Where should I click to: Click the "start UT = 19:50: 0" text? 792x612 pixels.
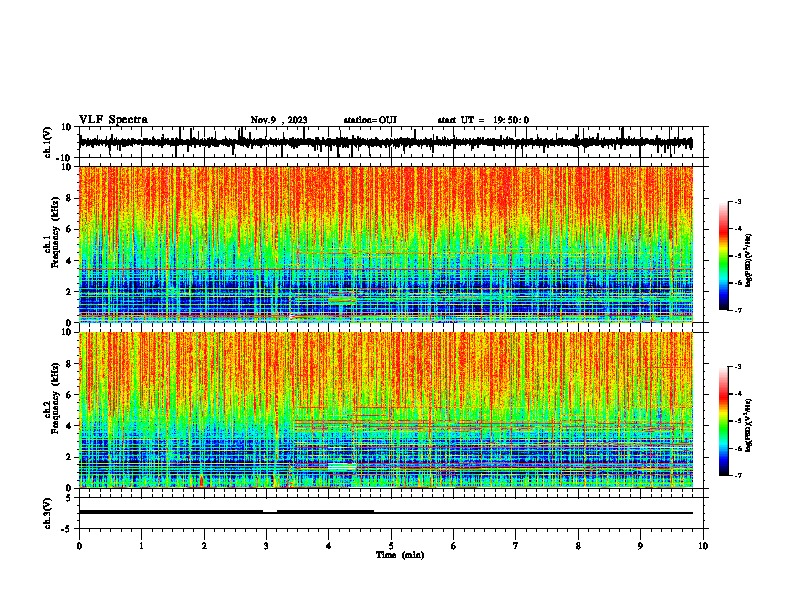click(483, 120)
